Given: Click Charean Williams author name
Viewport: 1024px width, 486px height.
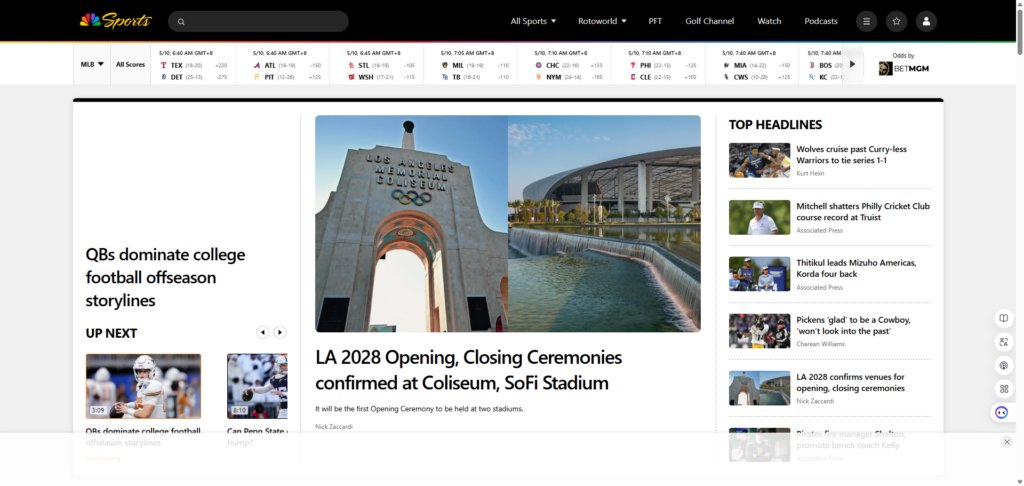Looking at the screenshot, I should tap(820, 344).
